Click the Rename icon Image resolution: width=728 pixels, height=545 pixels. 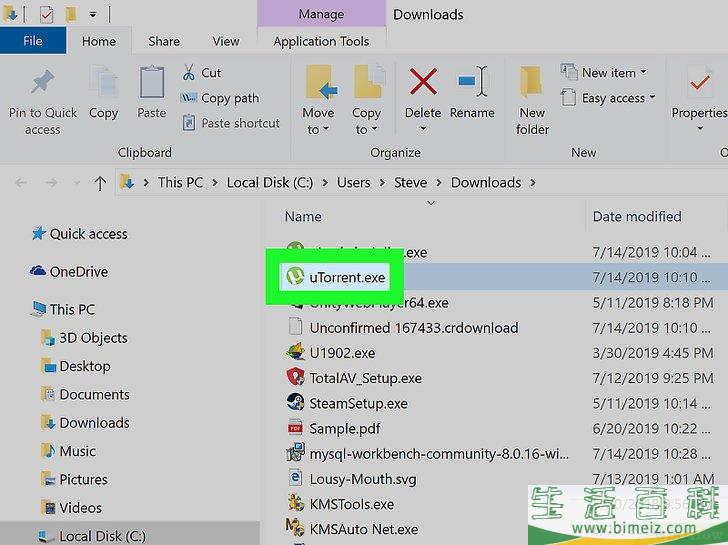472,81
